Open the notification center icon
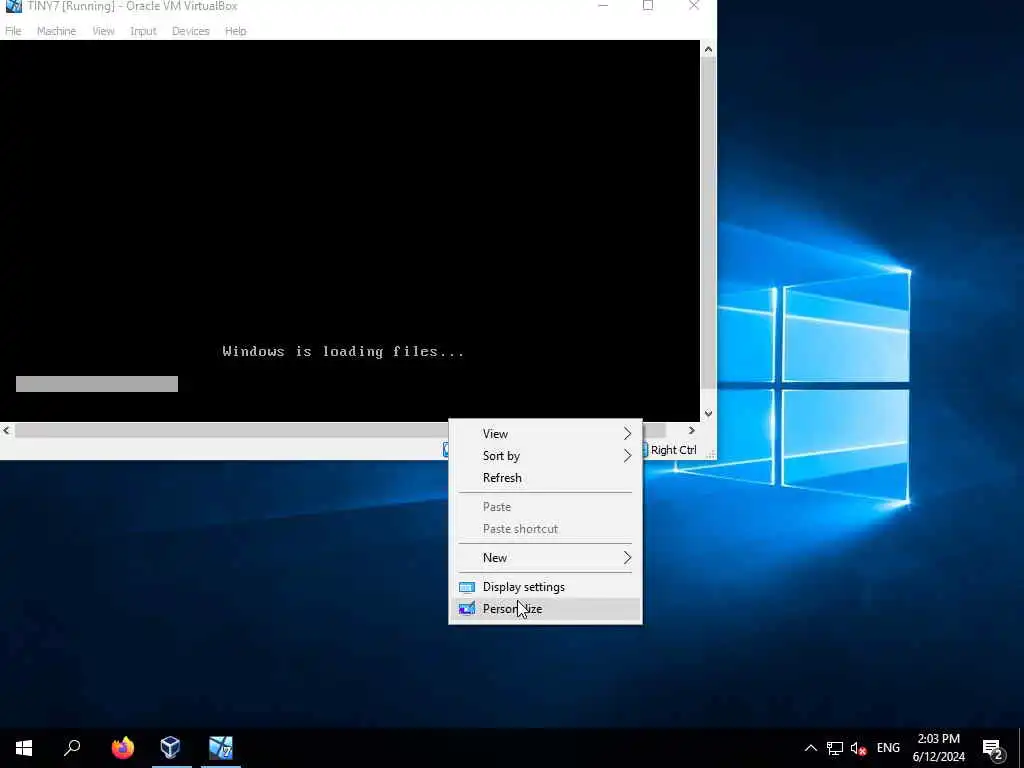Viewport: 1024px width, 768px height. [993, 750]
